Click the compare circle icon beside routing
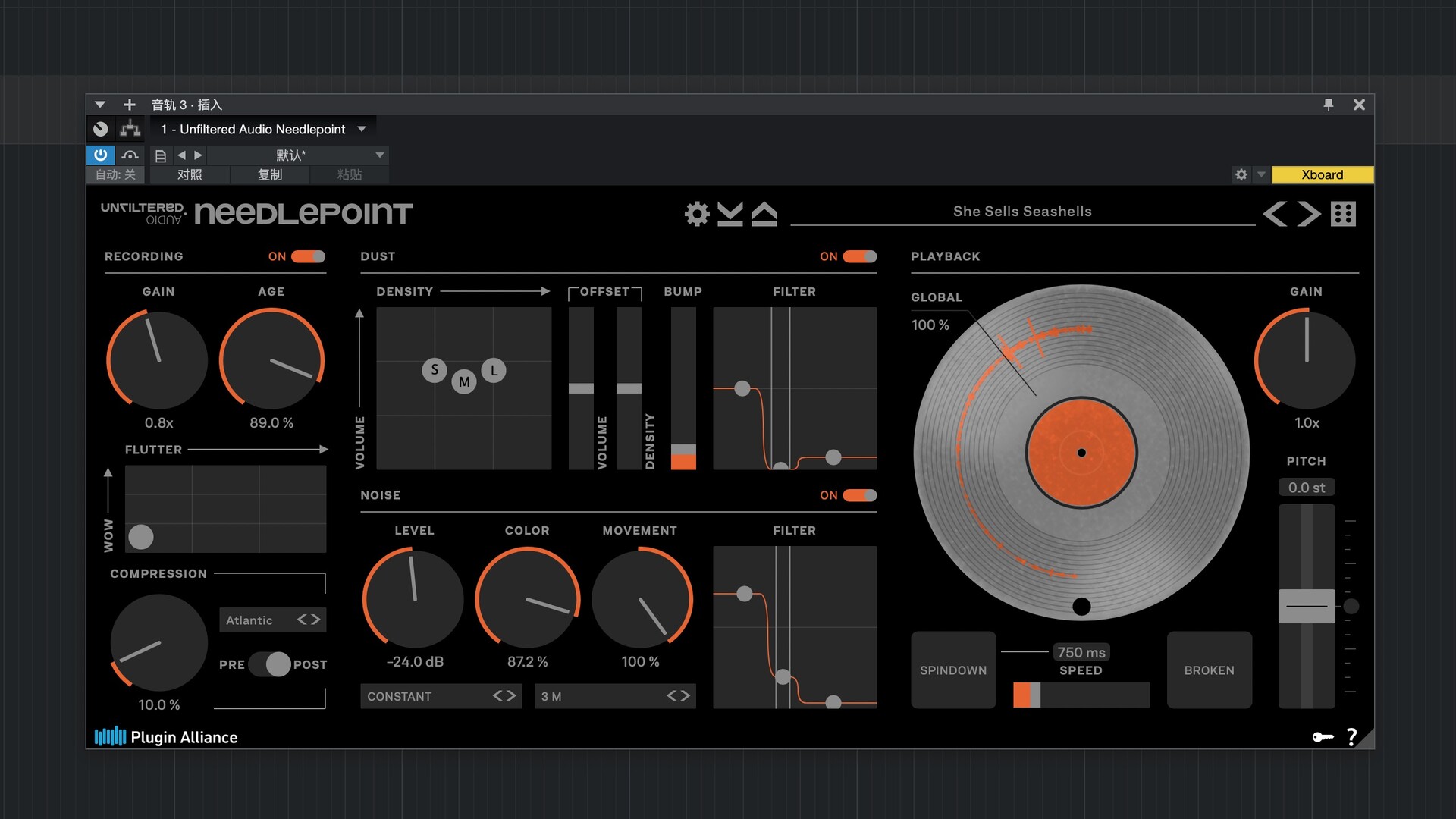 [x=100, y=129]
